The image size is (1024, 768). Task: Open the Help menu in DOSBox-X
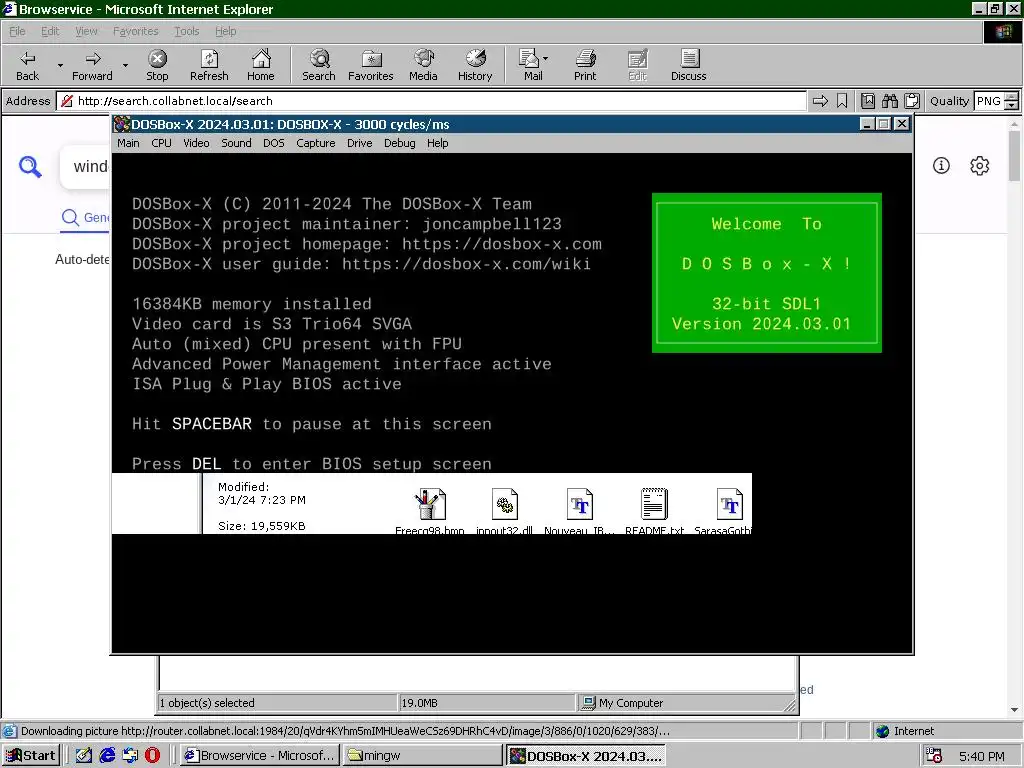point(438,143)
